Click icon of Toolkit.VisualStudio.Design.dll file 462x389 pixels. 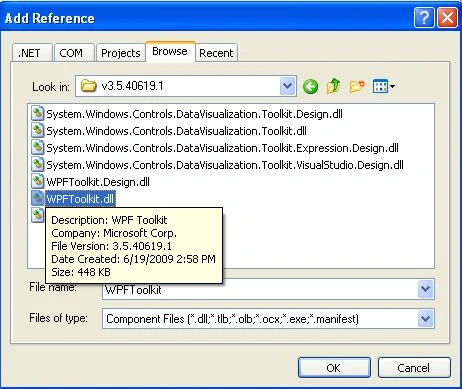pyautogui.click(x=38, y=165)
